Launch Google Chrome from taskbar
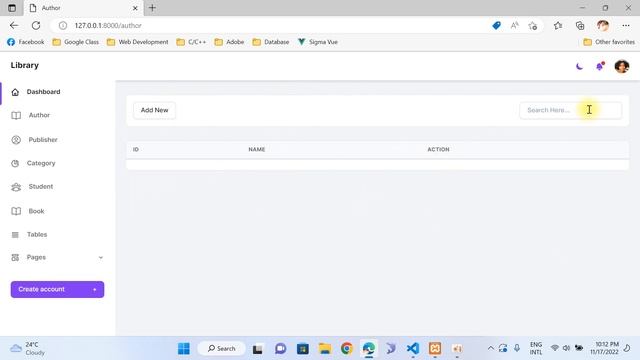 [x=347, y=349]
